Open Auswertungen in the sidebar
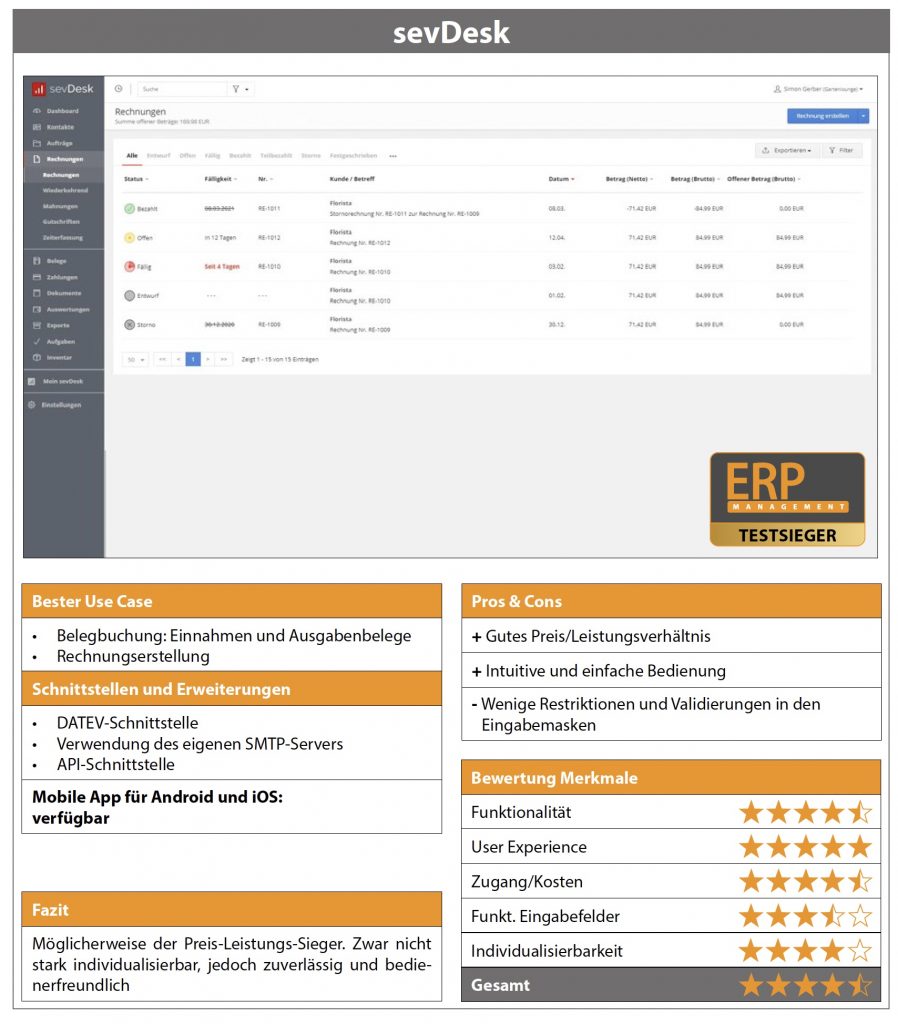Viewport: 898px width, 1024px height. (x=67, y=310)
